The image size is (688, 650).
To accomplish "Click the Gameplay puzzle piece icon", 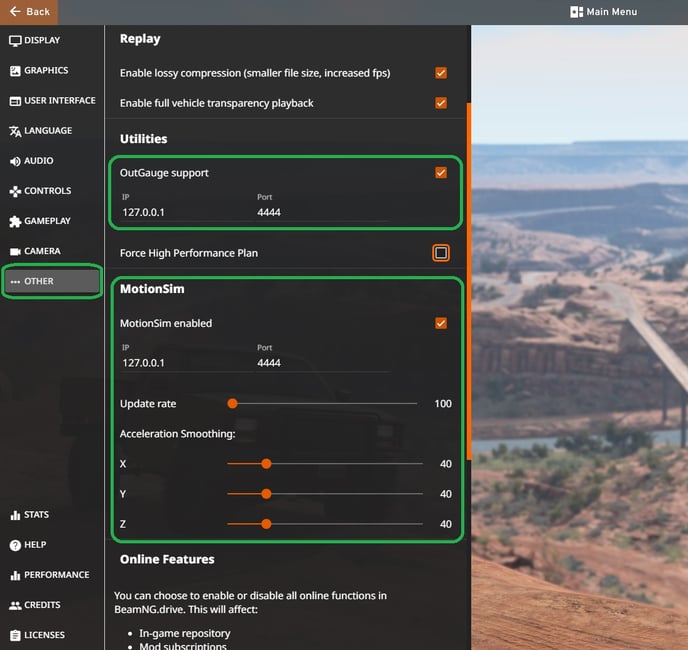I will click(15, 221).
